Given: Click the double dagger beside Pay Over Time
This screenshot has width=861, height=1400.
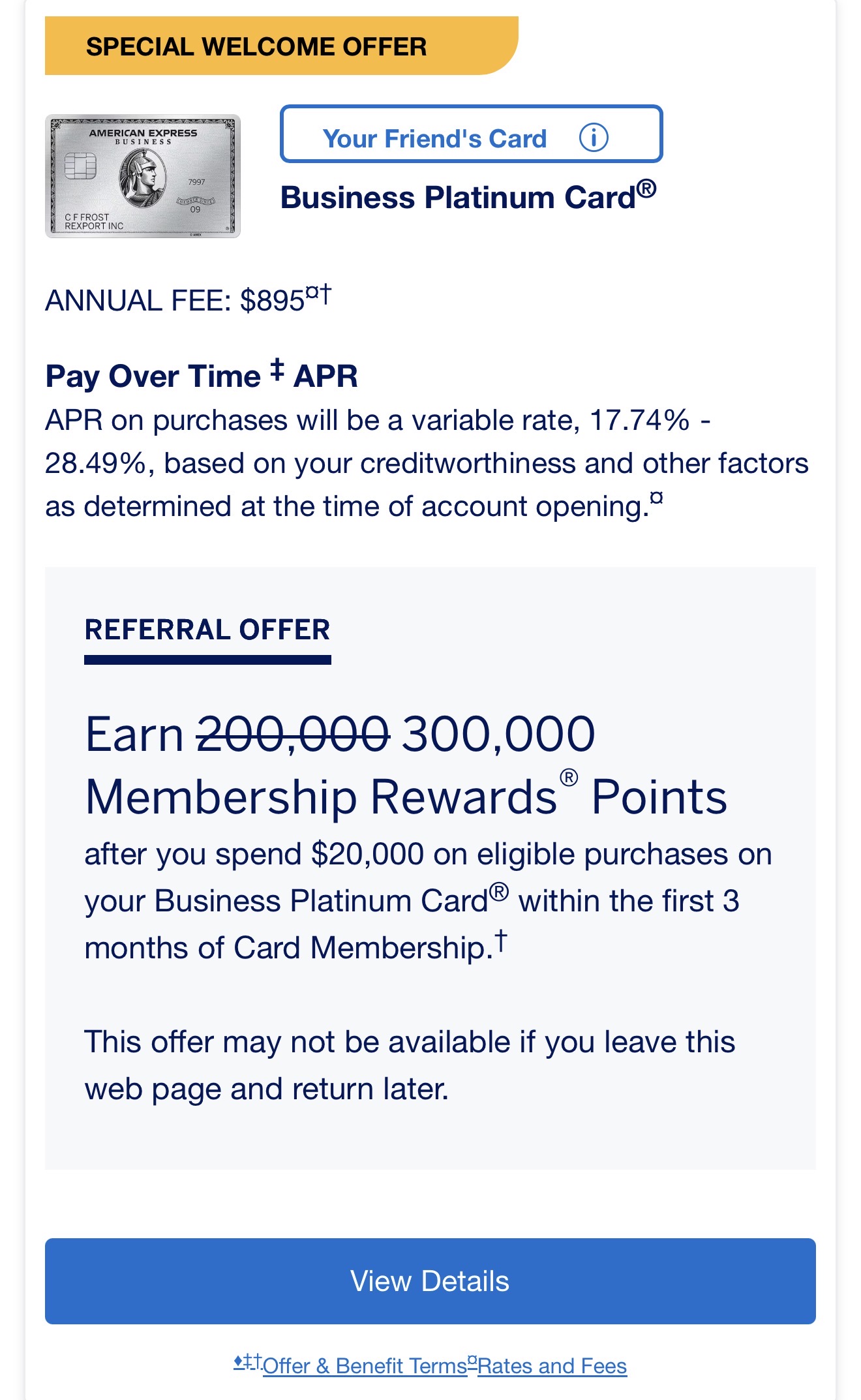Looking at the screenshot, I should point(277,370).
